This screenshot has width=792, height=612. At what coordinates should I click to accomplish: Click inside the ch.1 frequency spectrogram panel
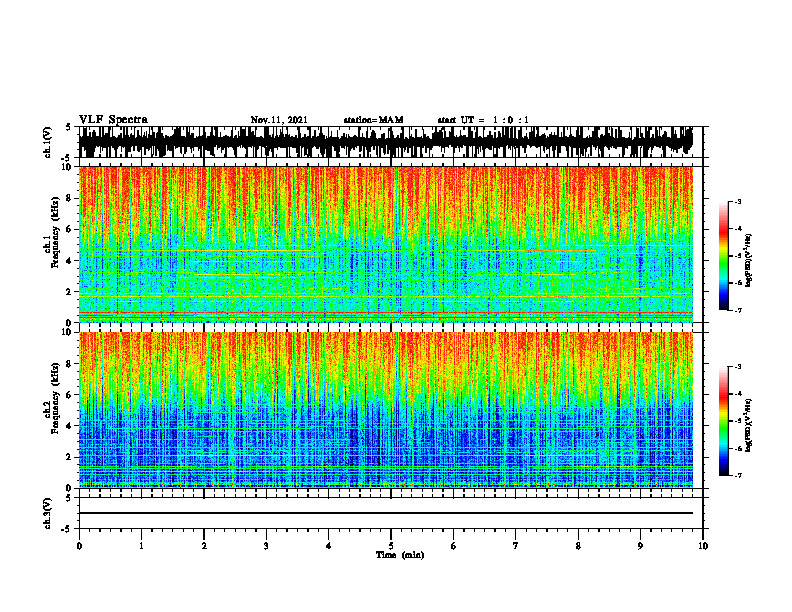pos(385,244)
